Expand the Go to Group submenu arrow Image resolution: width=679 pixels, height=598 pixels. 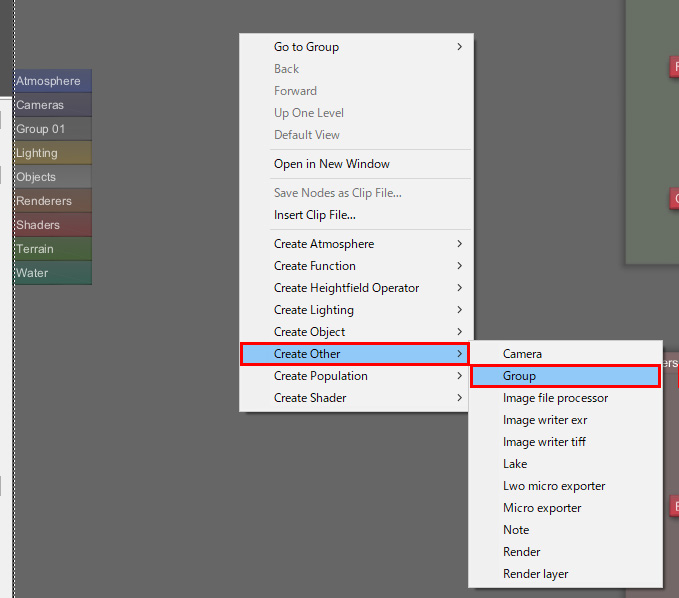[459, 47]
